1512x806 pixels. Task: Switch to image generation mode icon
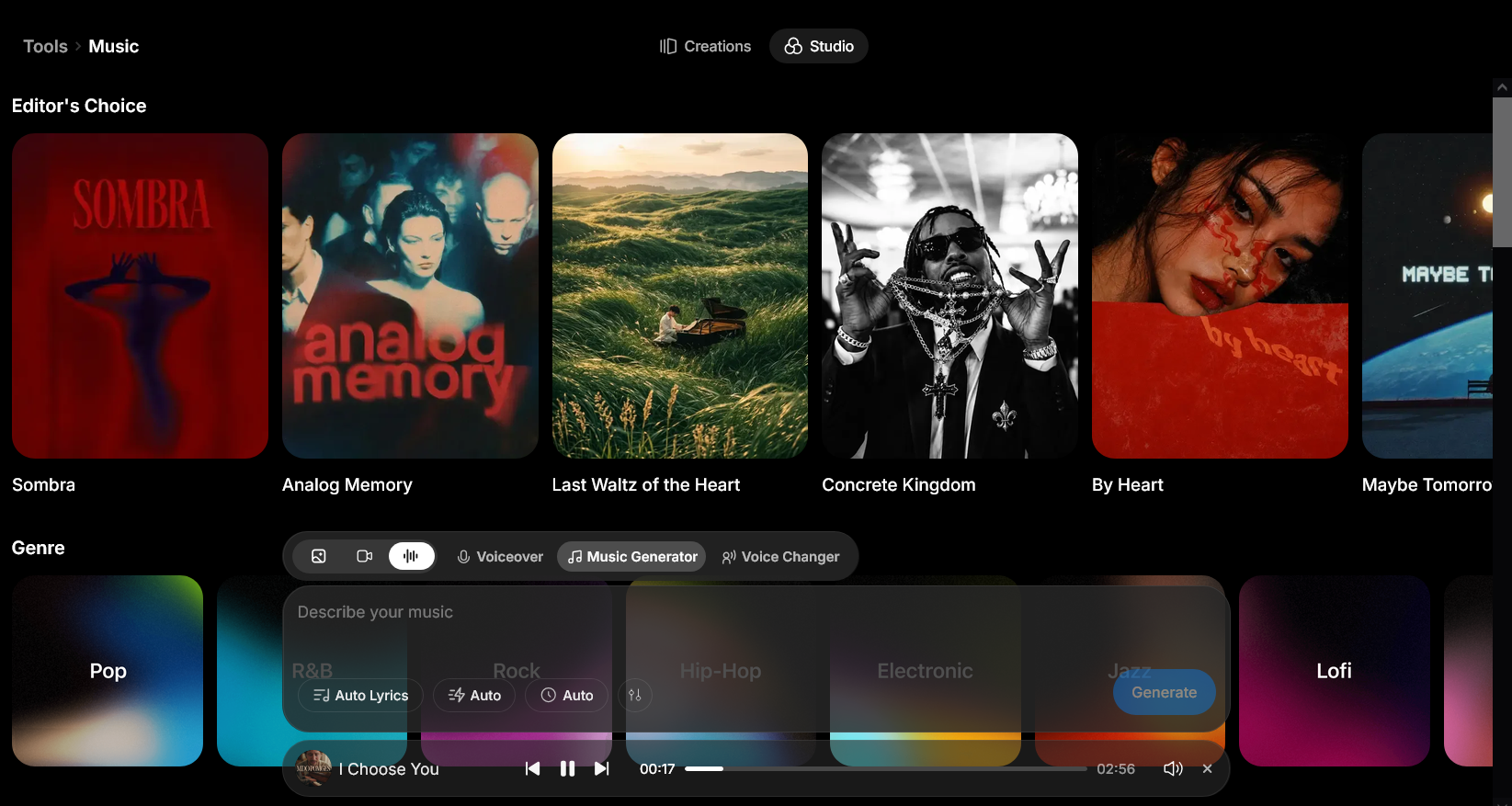[x=319, y=556]
